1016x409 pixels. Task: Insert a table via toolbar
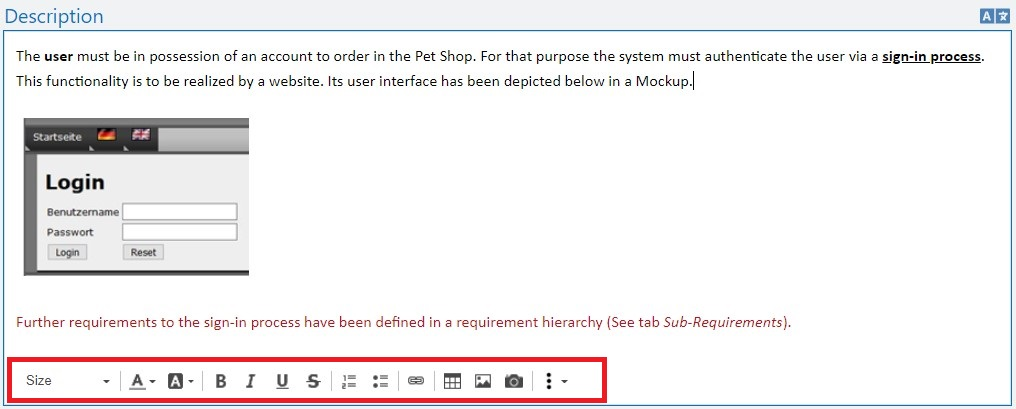(452, 381)
